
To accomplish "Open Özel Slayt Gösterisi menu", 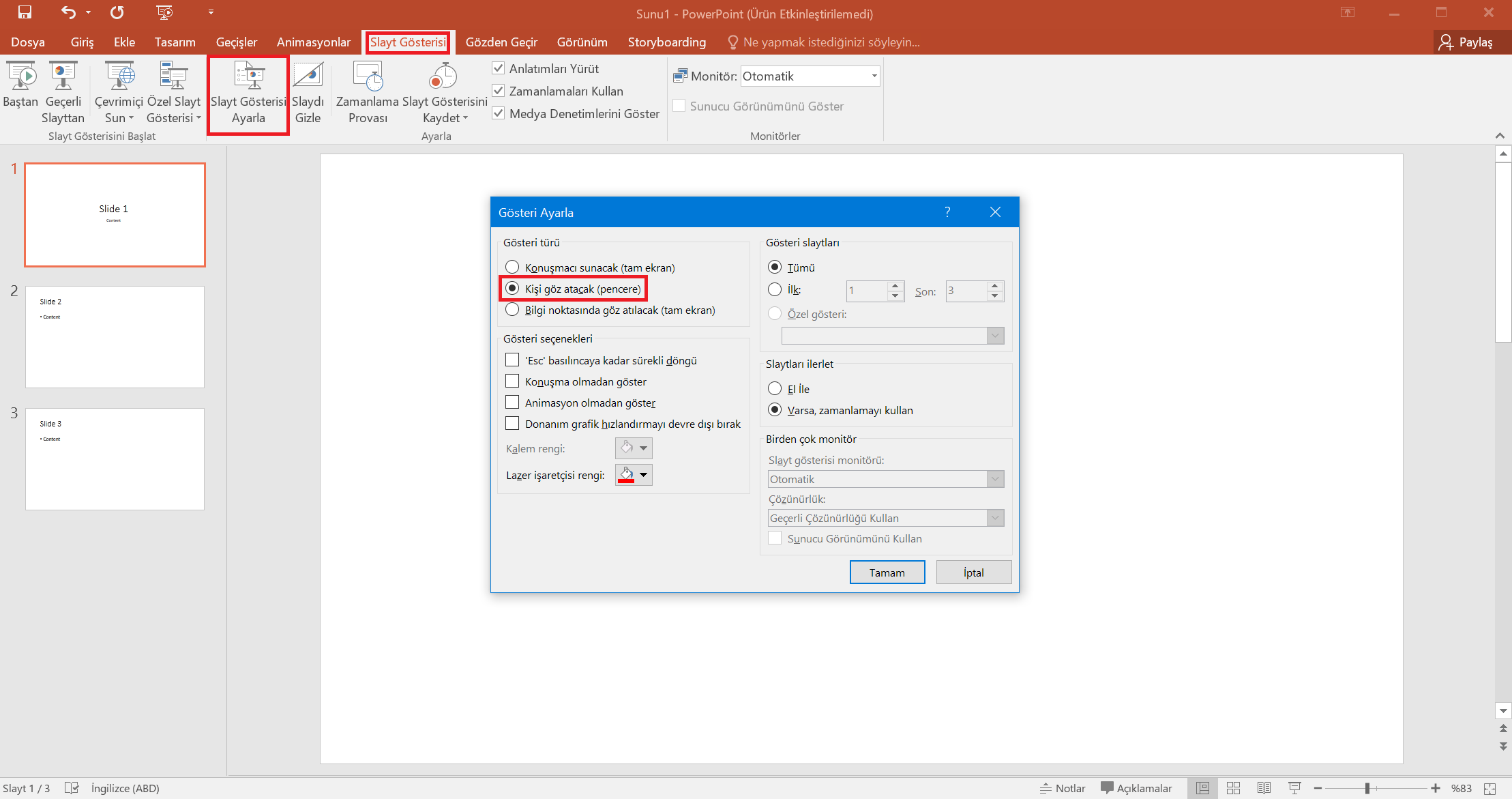I will [x=174, y=93].
